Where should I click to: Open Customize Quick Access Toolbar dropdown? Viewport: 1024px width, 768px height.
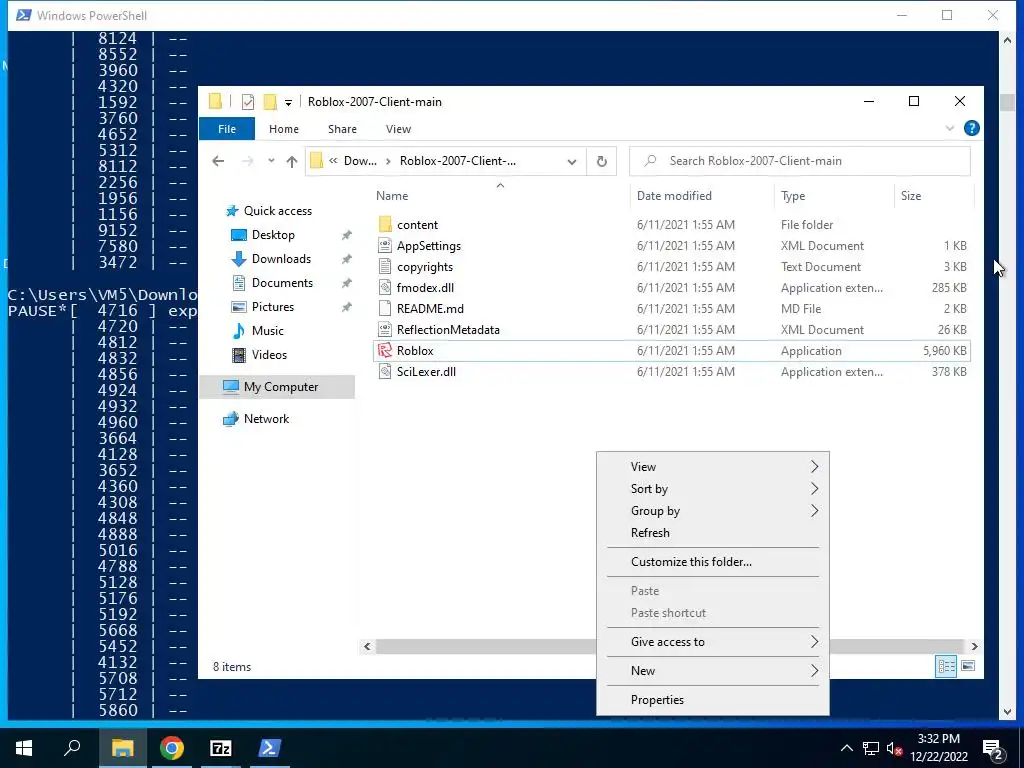pos(288,103)
